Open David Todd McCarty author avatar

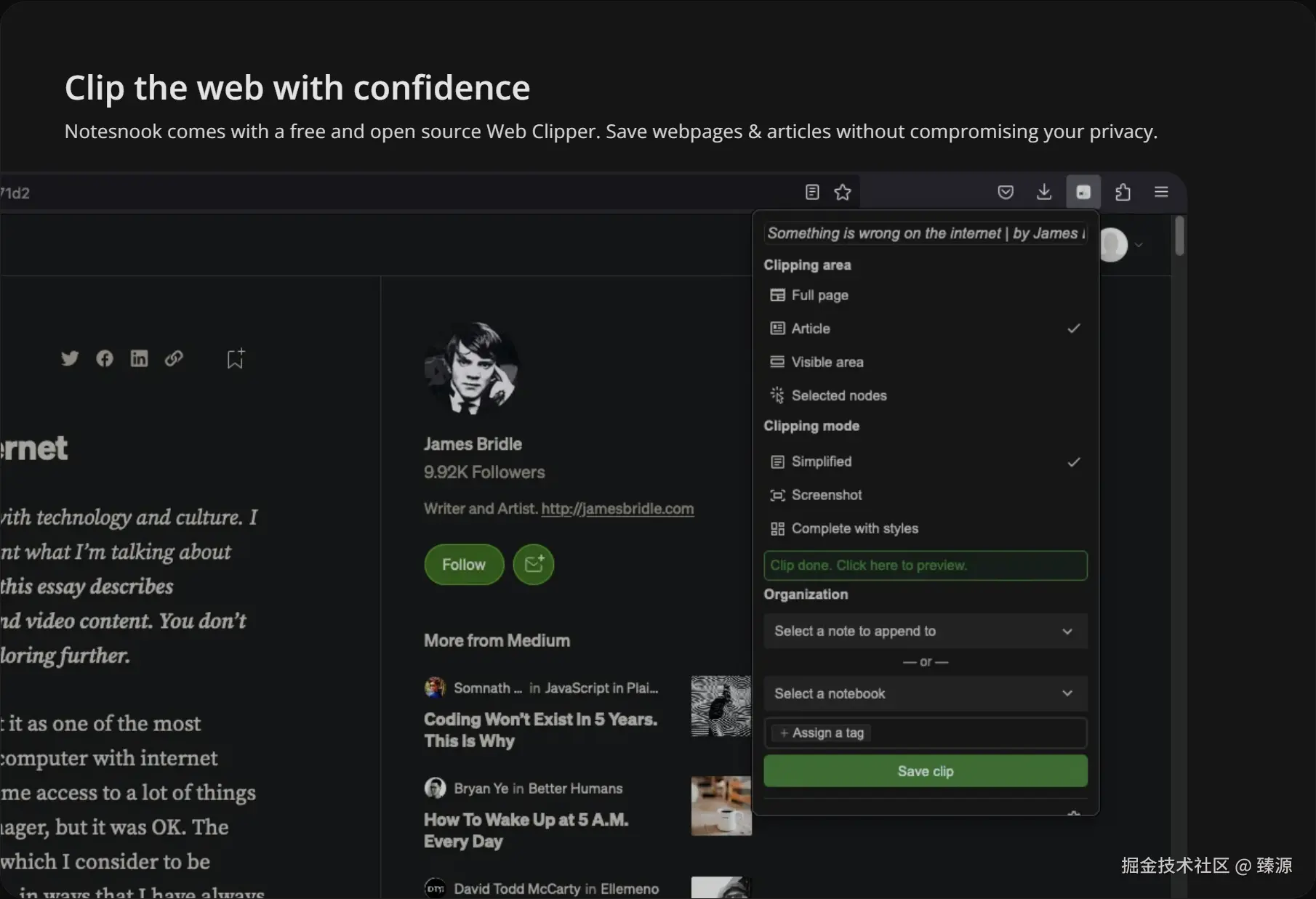435,888
